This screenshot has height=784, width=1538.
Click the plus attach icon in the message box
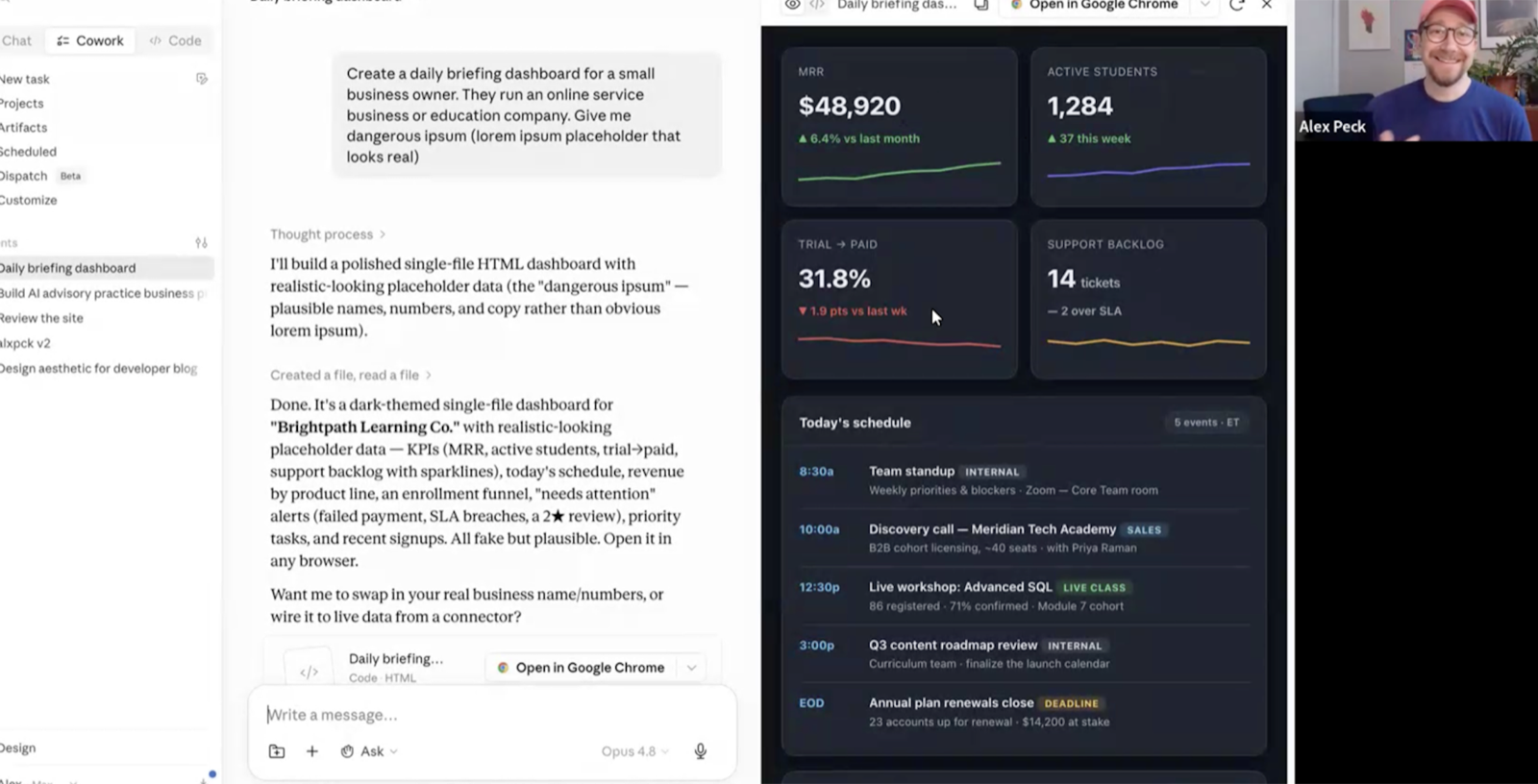[311, 751]
